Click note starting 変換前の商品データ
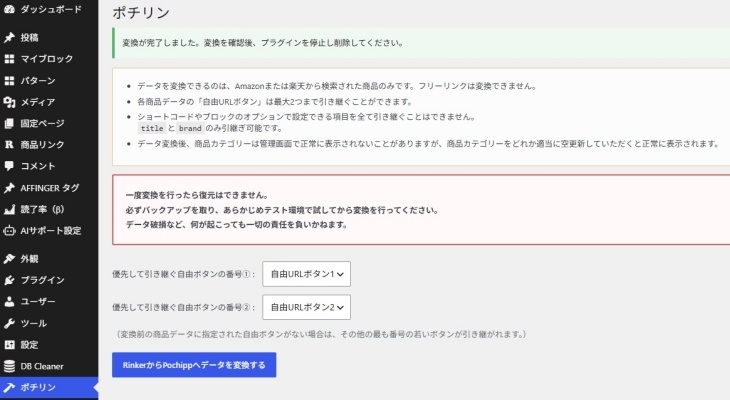This screenshot has height=400, width=730. (321, 334)
